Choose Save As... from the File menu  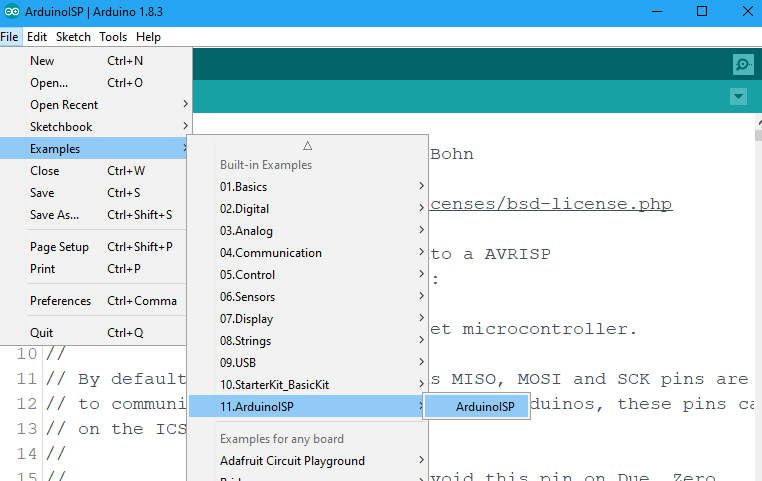(93, 215)
